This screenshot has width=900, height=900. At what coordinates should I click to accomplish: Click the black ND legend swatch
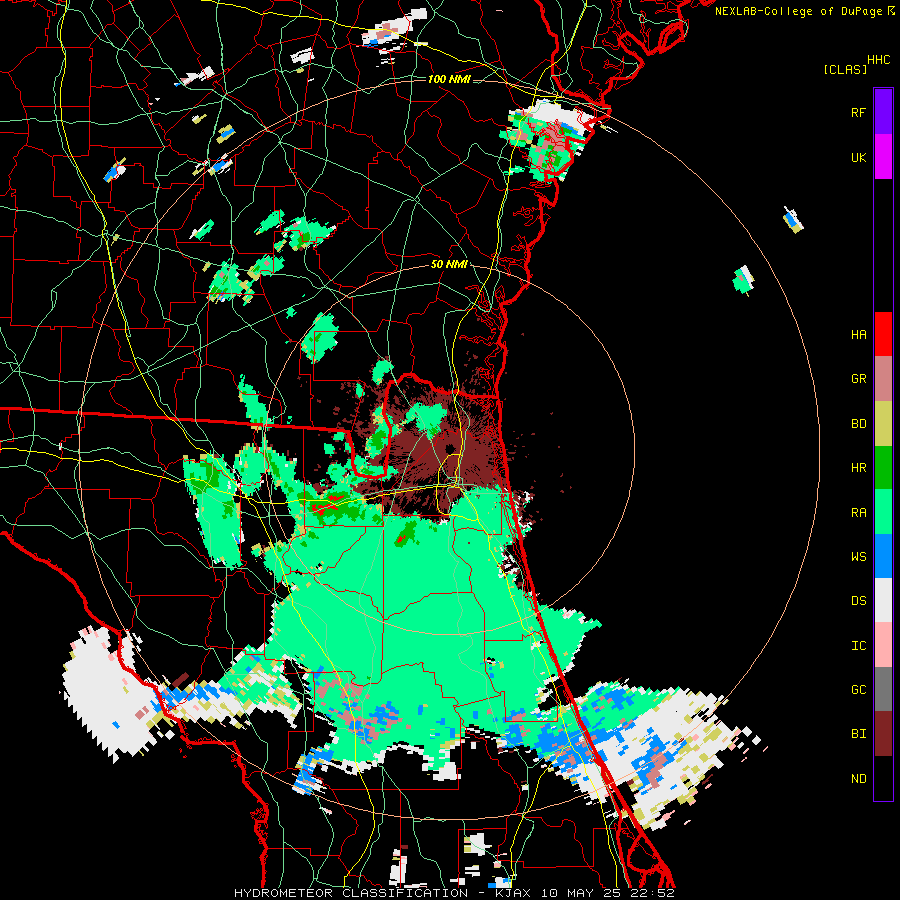[x=883, y=778]
